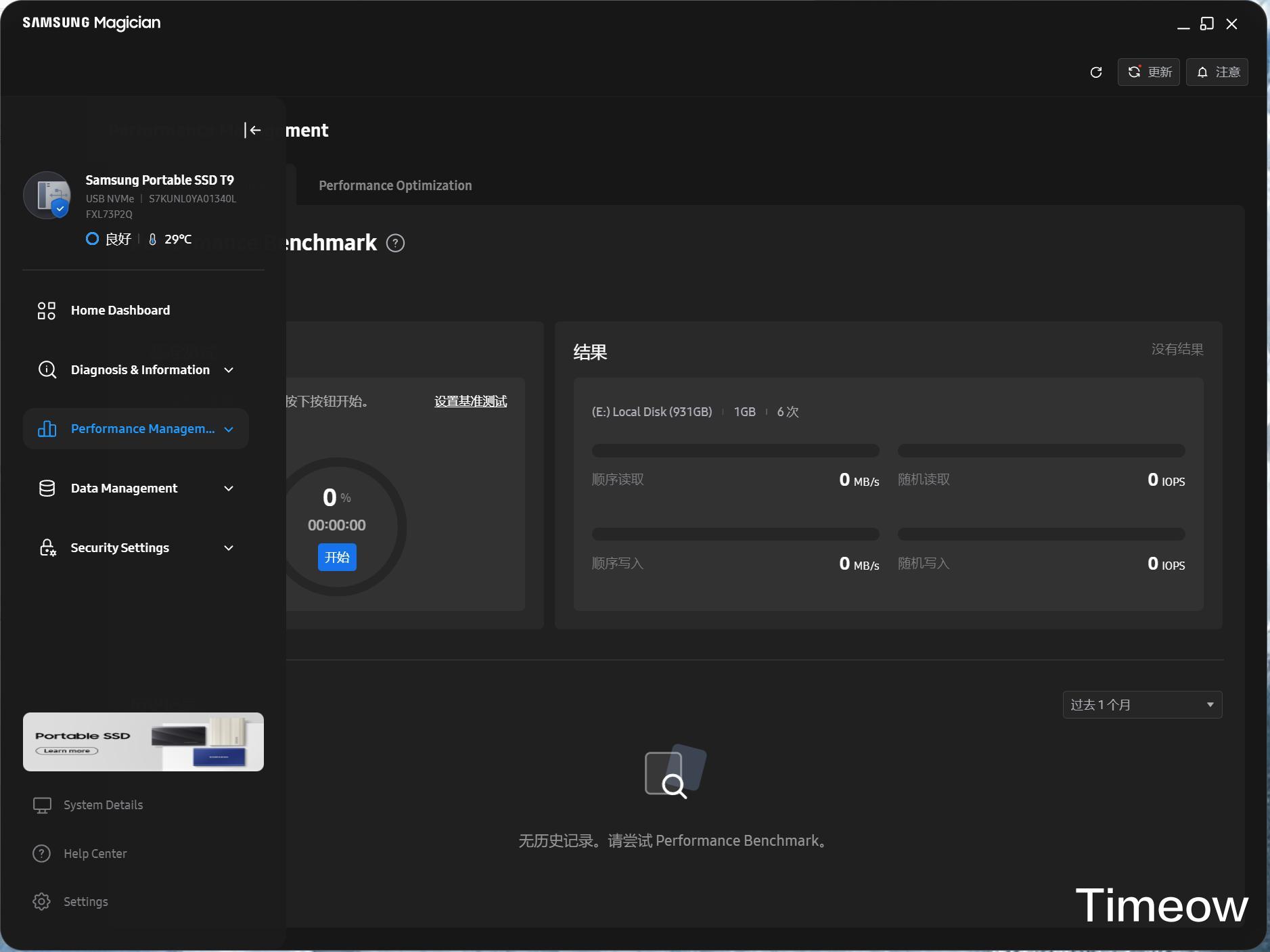This screenshot has height=952, width=1270.
Task: Open Home Dashboard from the sidebar
Action: click(120, 311)
